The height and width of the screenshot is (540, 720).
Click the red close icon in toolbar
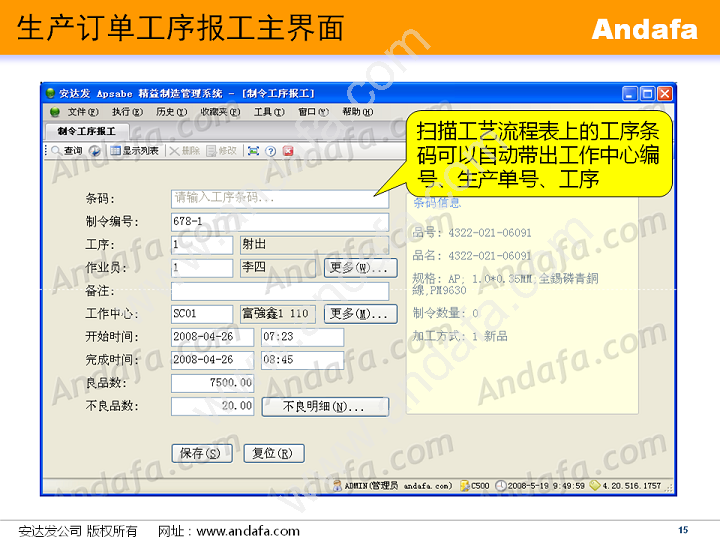288,151
